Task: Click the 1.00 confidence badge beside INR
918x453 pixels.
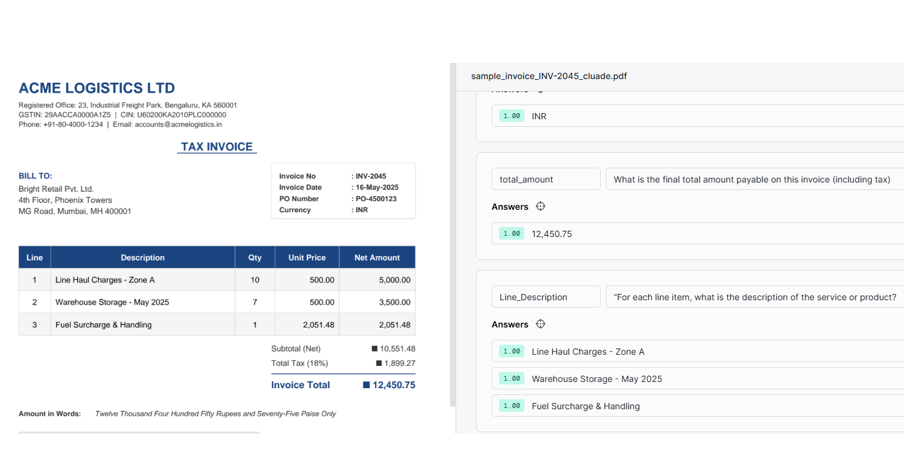Action: coord(512,116)
